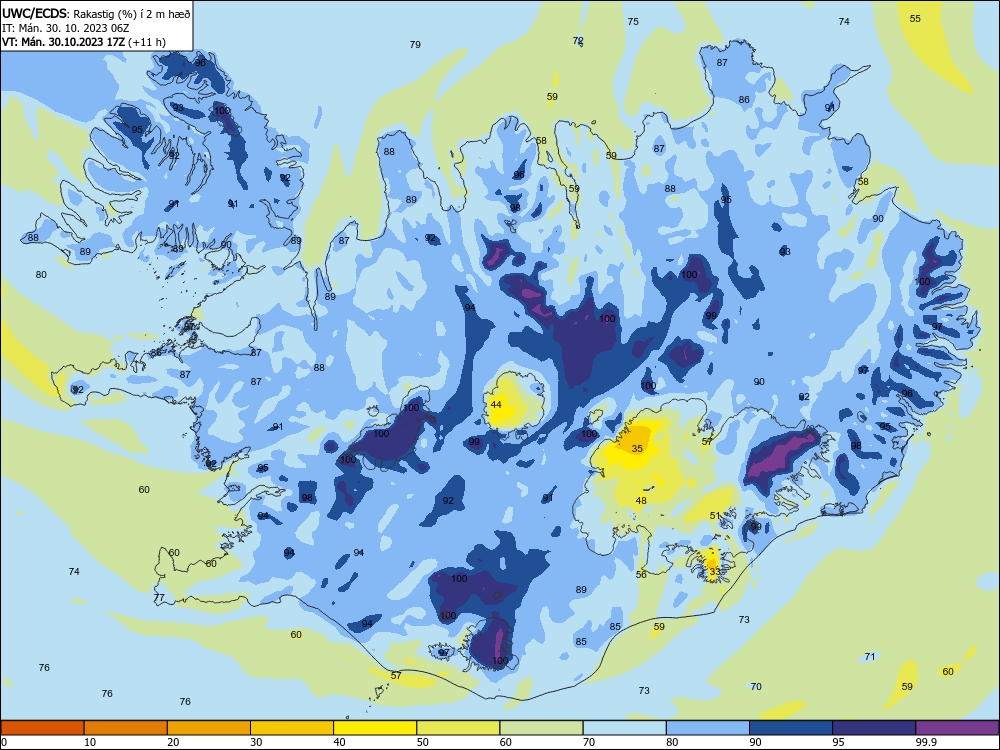Select the legend tick label '30'
1000x750 pixels.
[256, 742]
